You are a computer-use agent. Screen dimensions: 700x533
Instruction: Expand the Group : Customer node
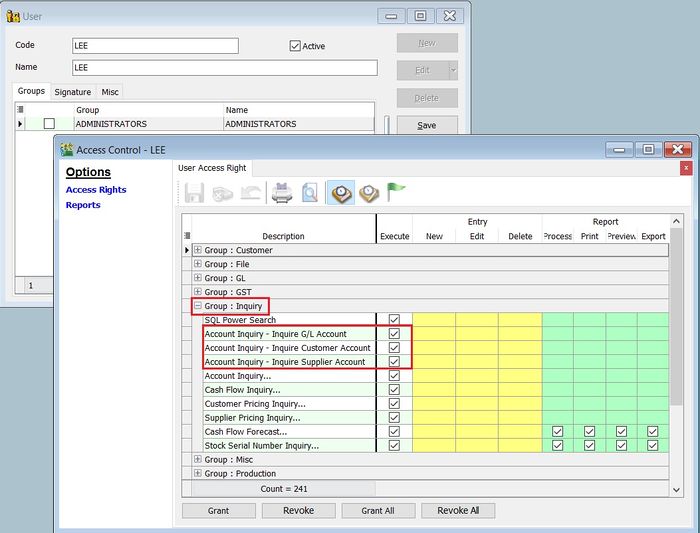point(198,250)
